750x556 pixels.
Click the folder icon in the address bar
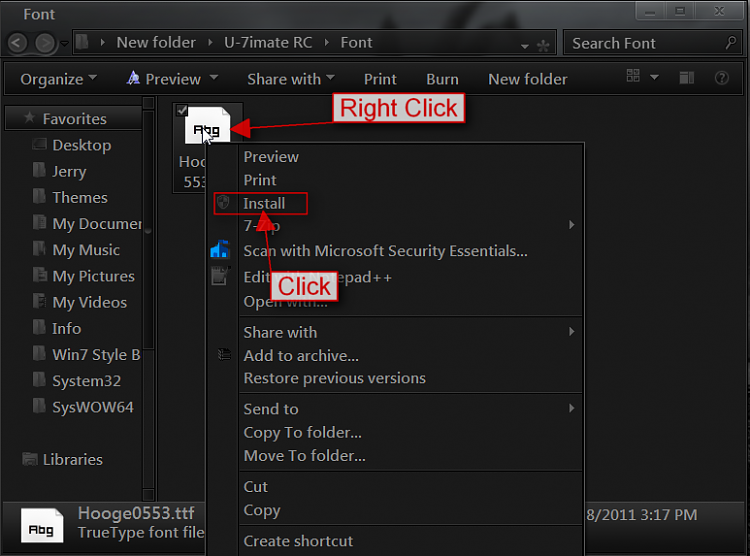[83, 42]
